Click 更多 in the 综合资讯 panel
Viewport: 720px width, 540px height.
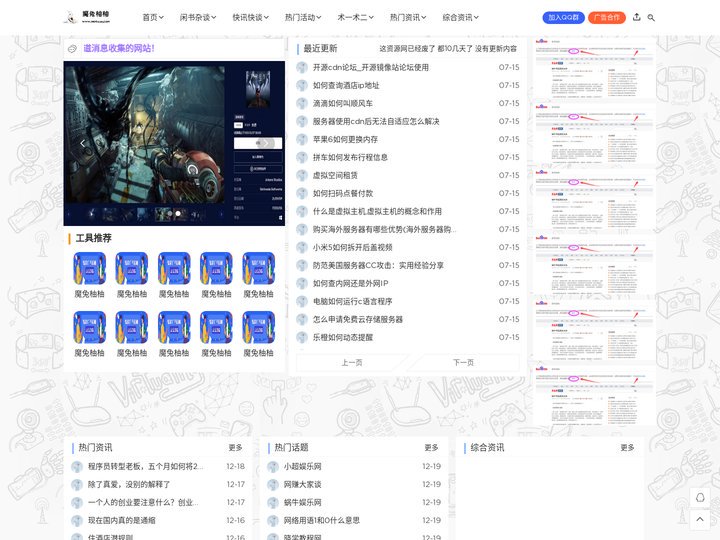click(628, 448)
